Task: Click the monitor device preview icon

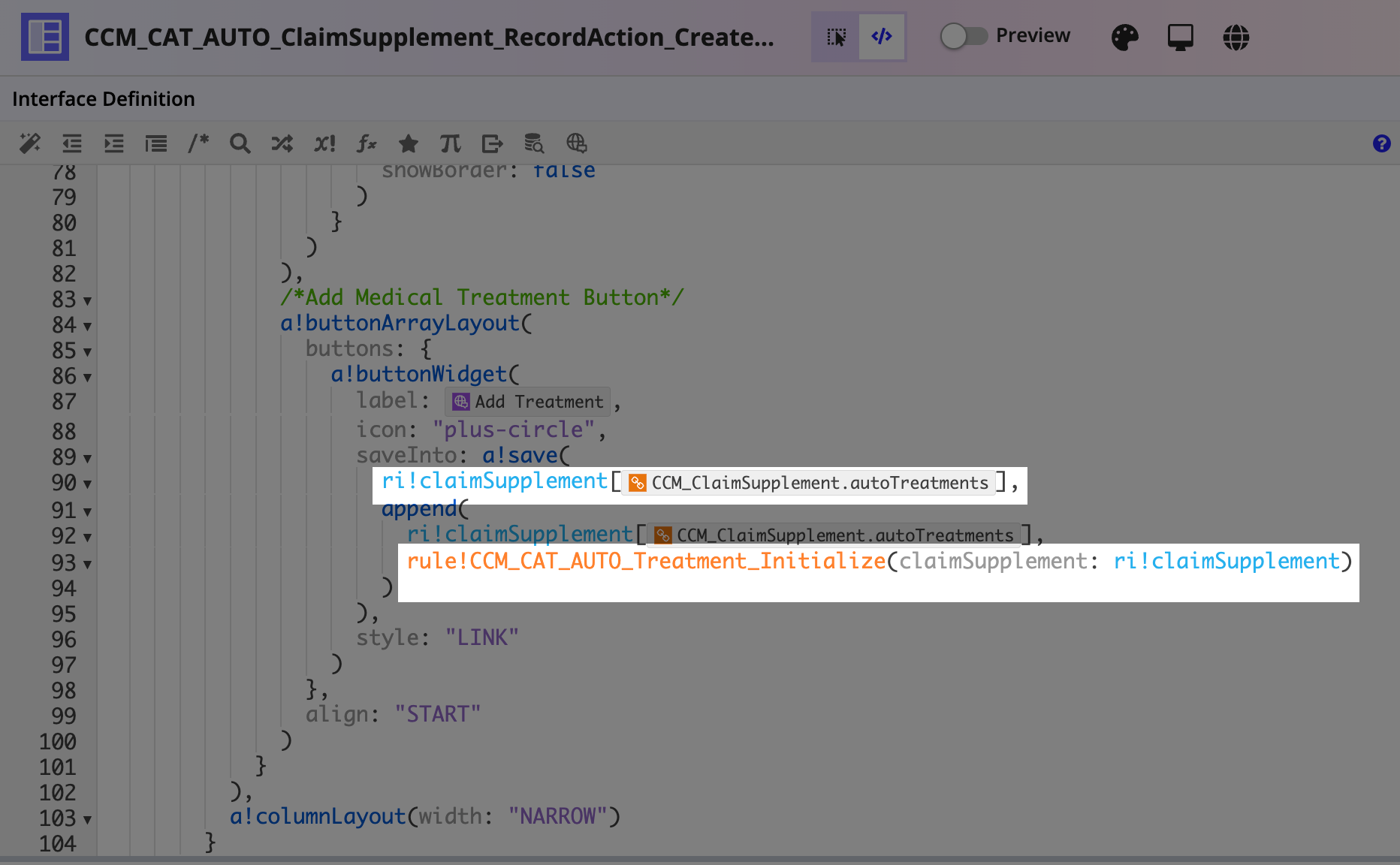Action: click(1180, 37)
